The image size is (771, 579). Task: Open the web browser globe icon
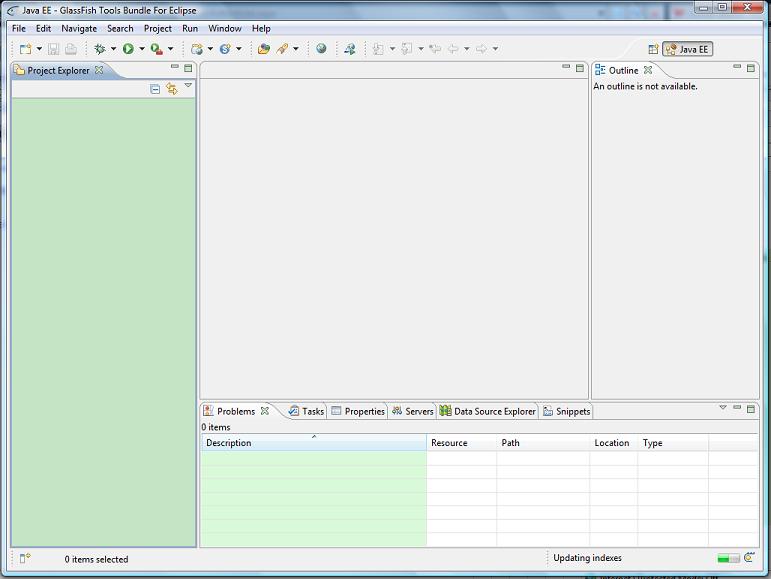coord(321,48)
